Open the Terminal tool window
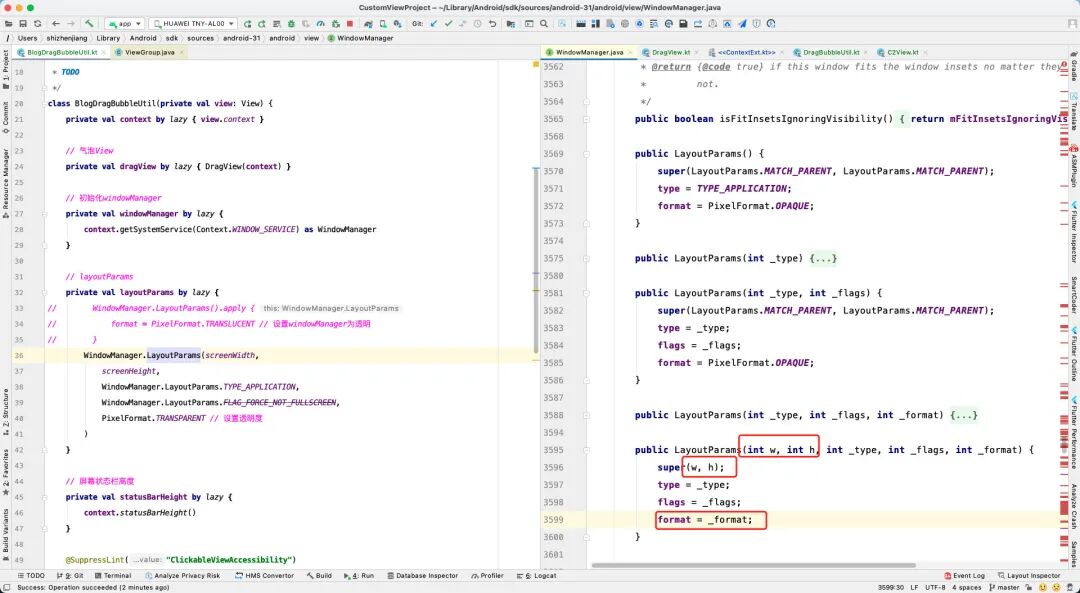Image resolution: width=1080 pixels, height=593 pixels. [x=114, y=576]
